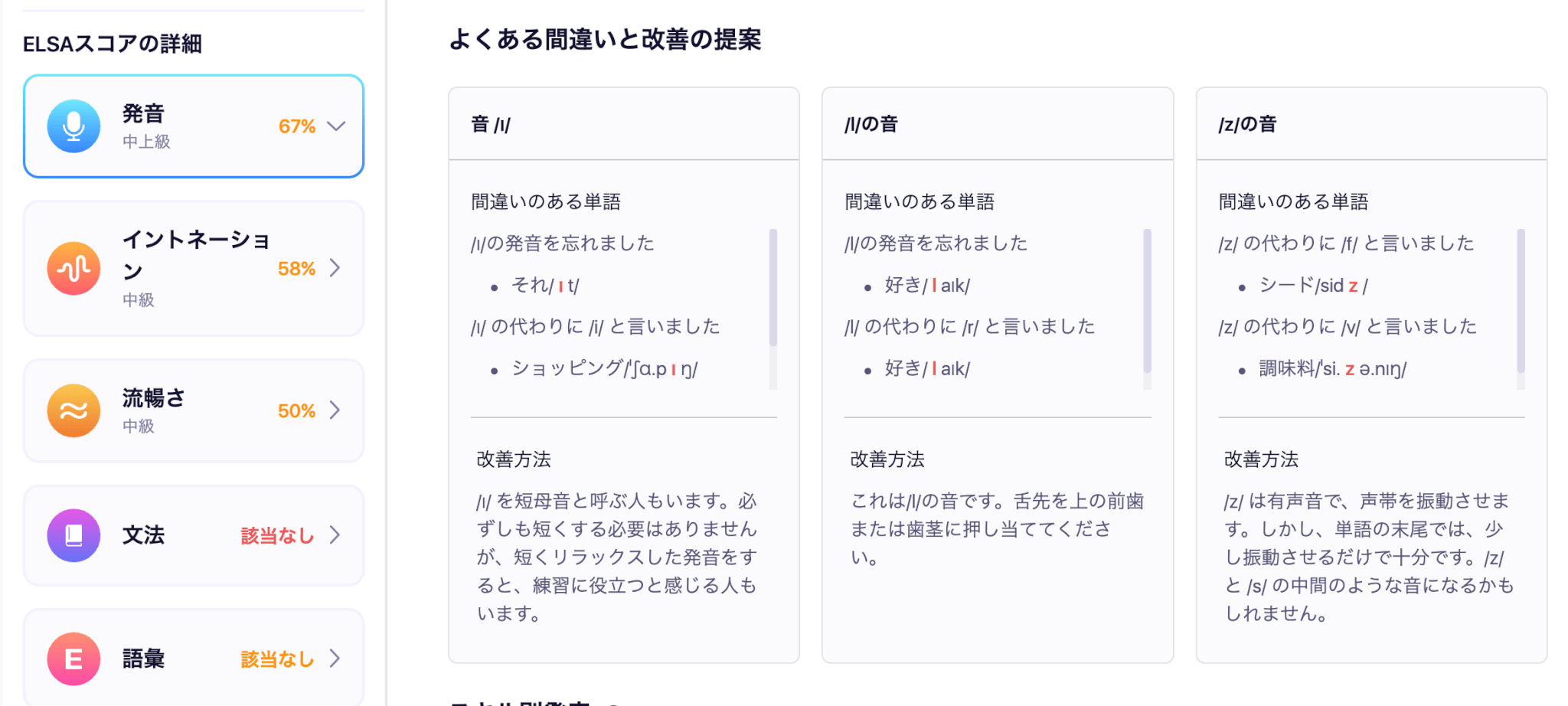Open the 文法 section arrow

point(335,535)
